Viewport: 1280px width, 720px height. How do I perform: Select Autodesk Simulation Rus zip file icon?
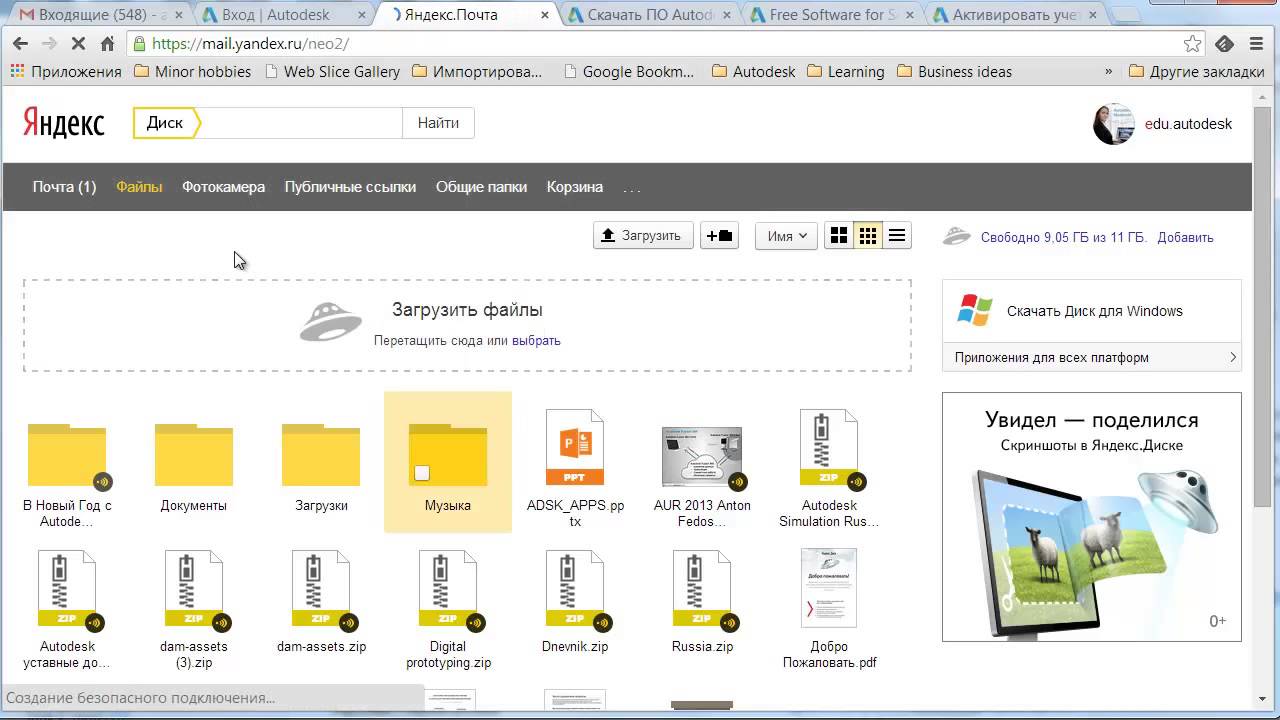[x=829, y=447]
